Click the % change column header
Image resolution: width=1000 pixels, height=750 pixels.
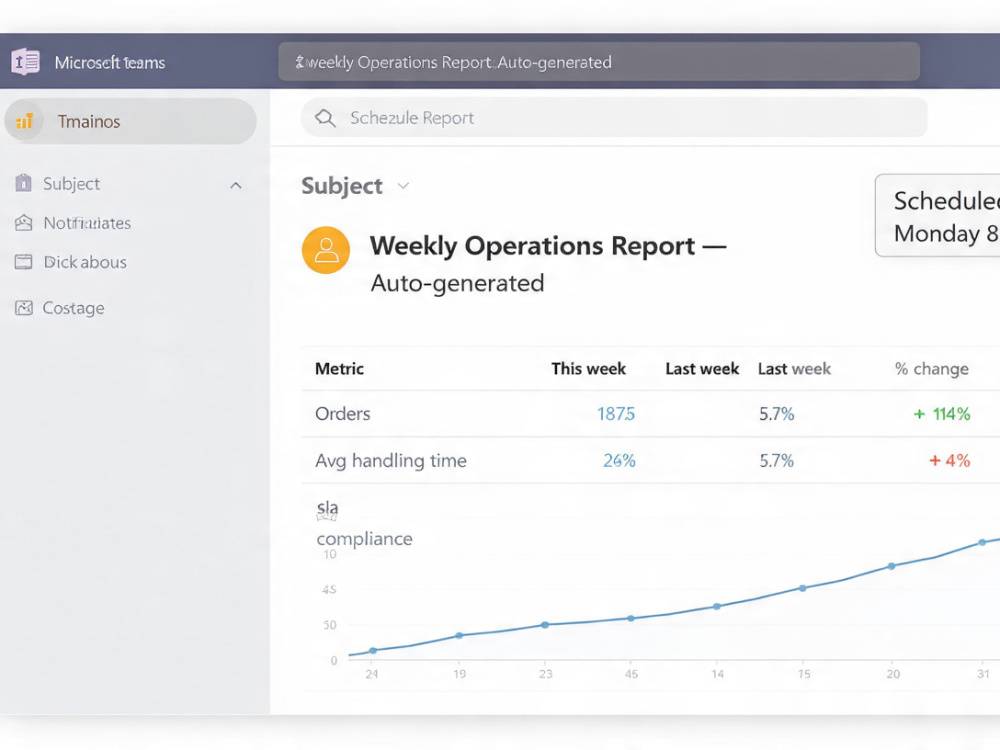tap(932, 369)
